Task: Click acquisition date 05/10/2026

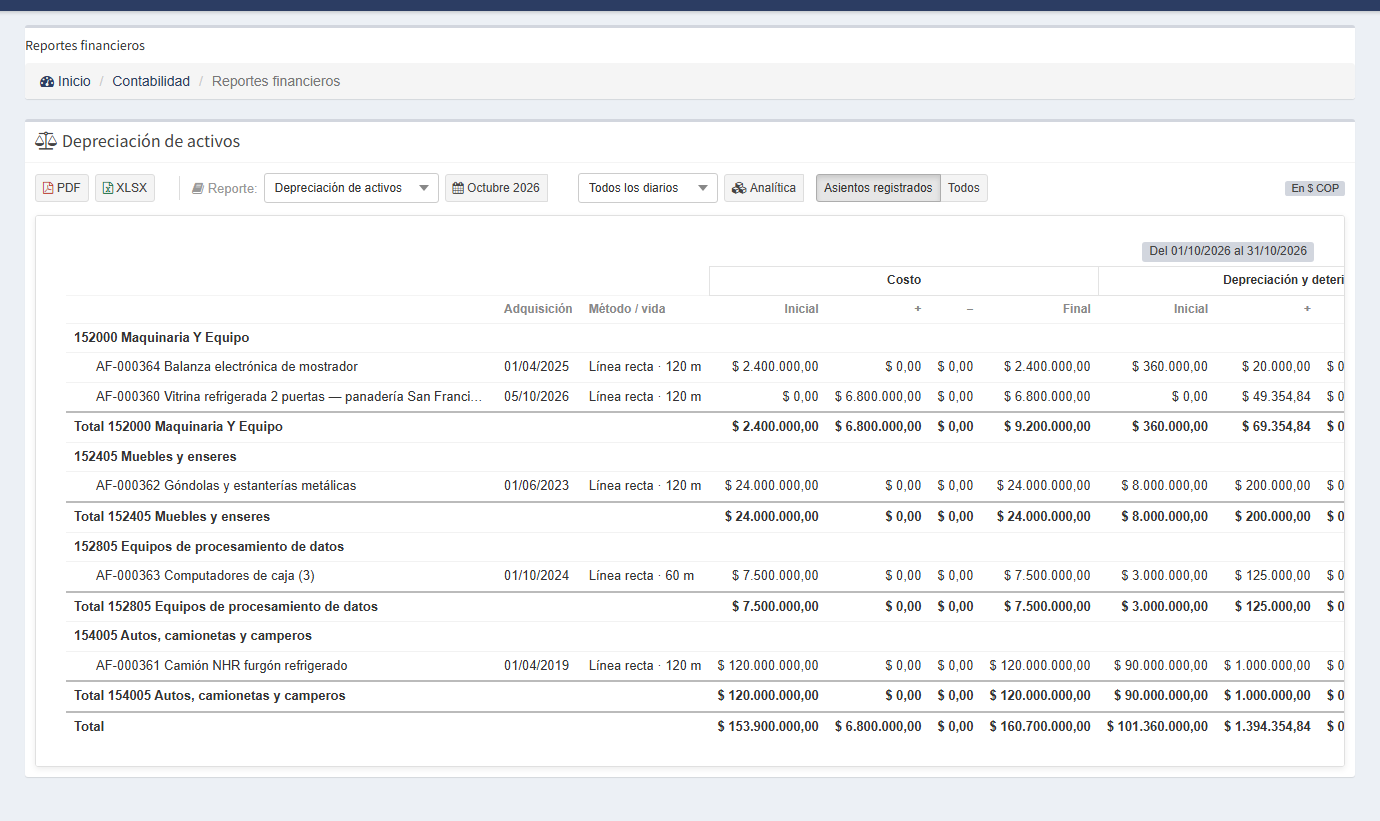Action: coord(537,397)
